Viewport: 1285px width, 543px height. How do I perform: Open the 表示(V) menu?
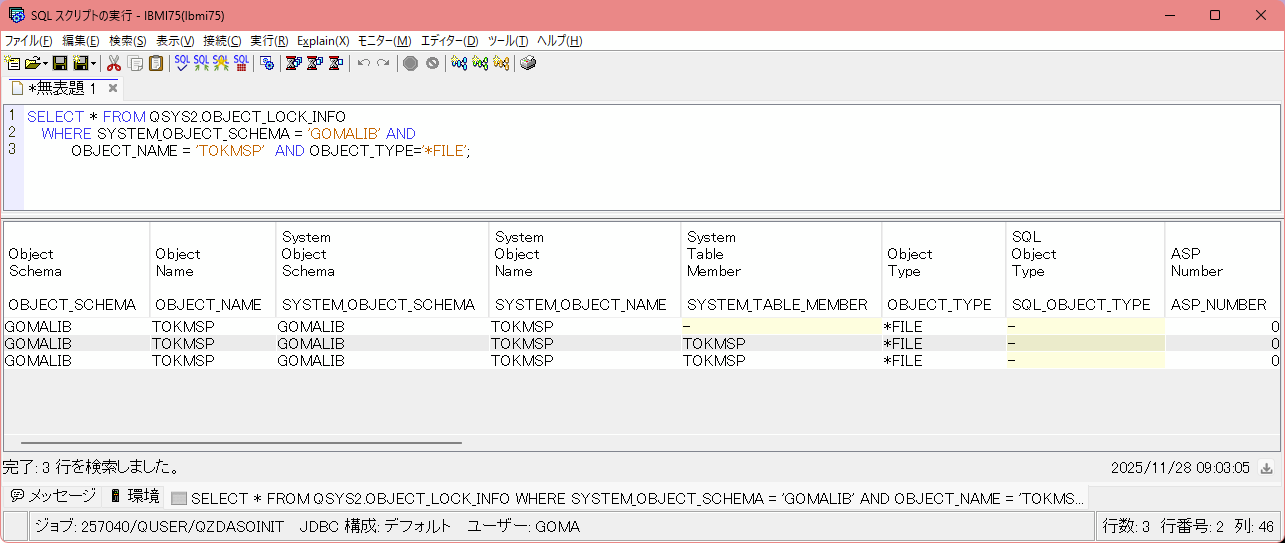(x=175, y=41)
